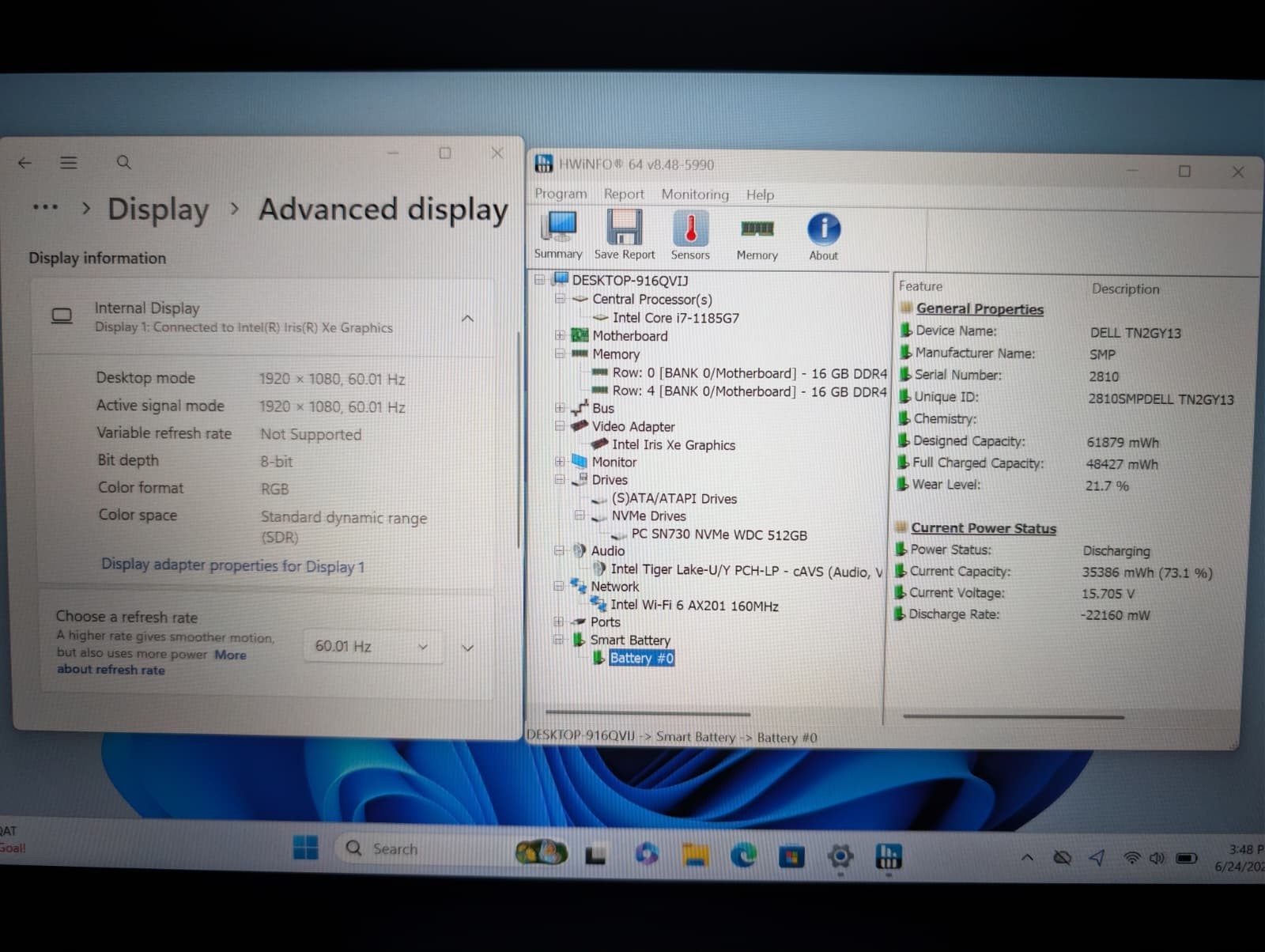The height and width of the screenshot is (952, 1265).
Task: Open File Explorer from the taskbar
Action: 696,854
